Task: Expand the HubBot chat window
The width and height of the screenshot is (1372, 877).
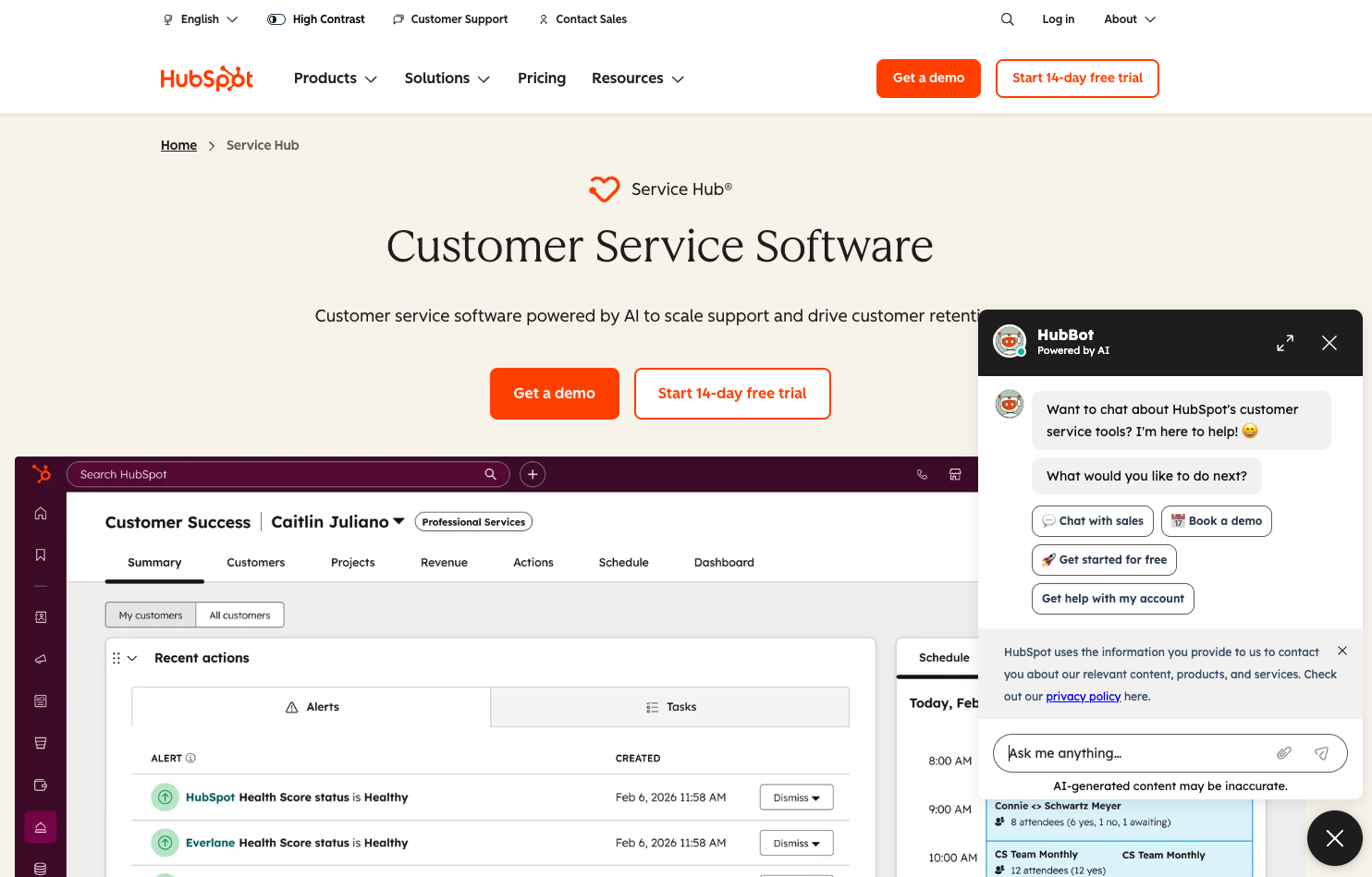Action: 1285,343
